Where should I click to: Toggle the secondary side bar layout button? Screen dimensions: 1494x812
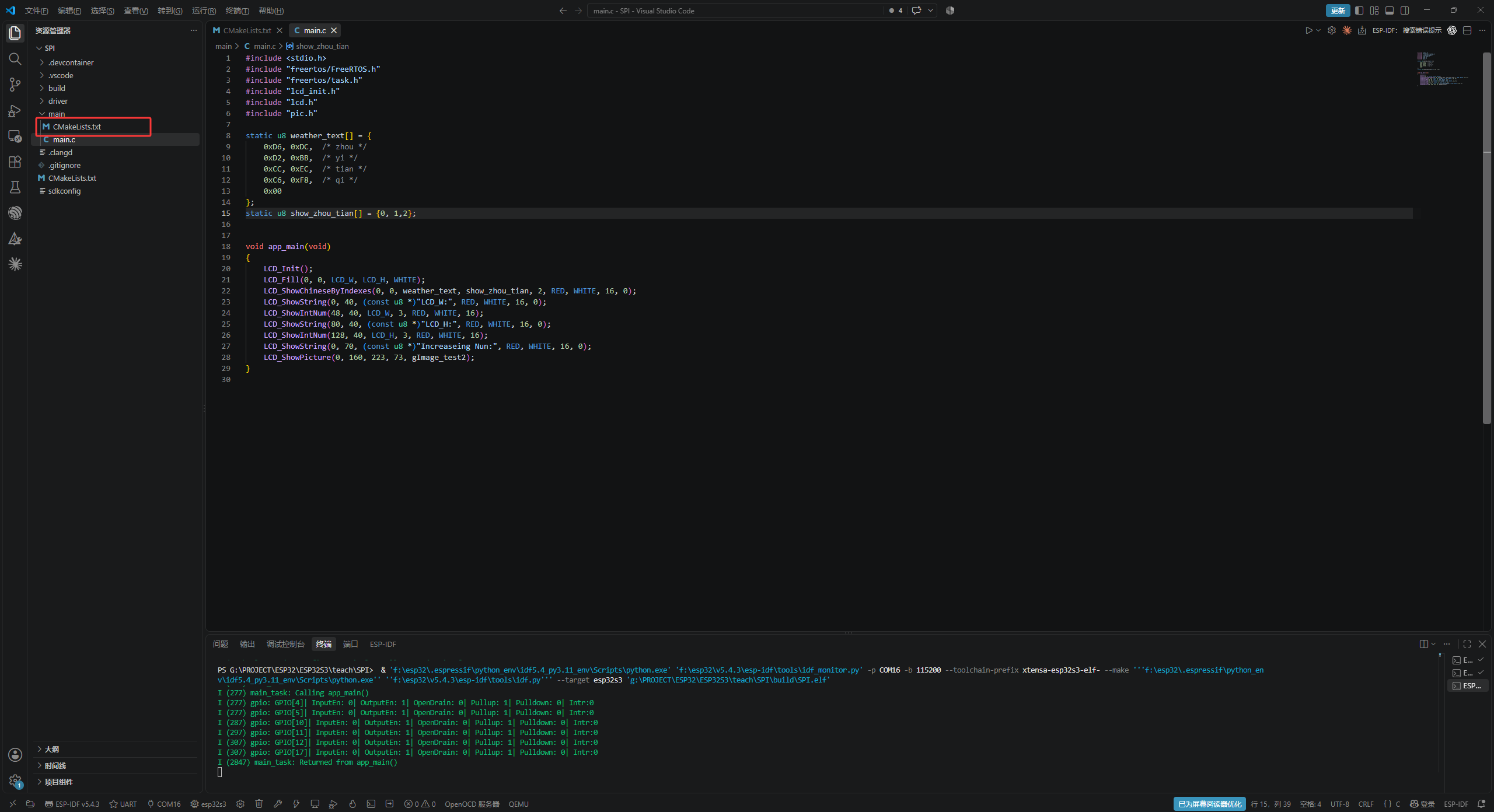pos(1405,10)
